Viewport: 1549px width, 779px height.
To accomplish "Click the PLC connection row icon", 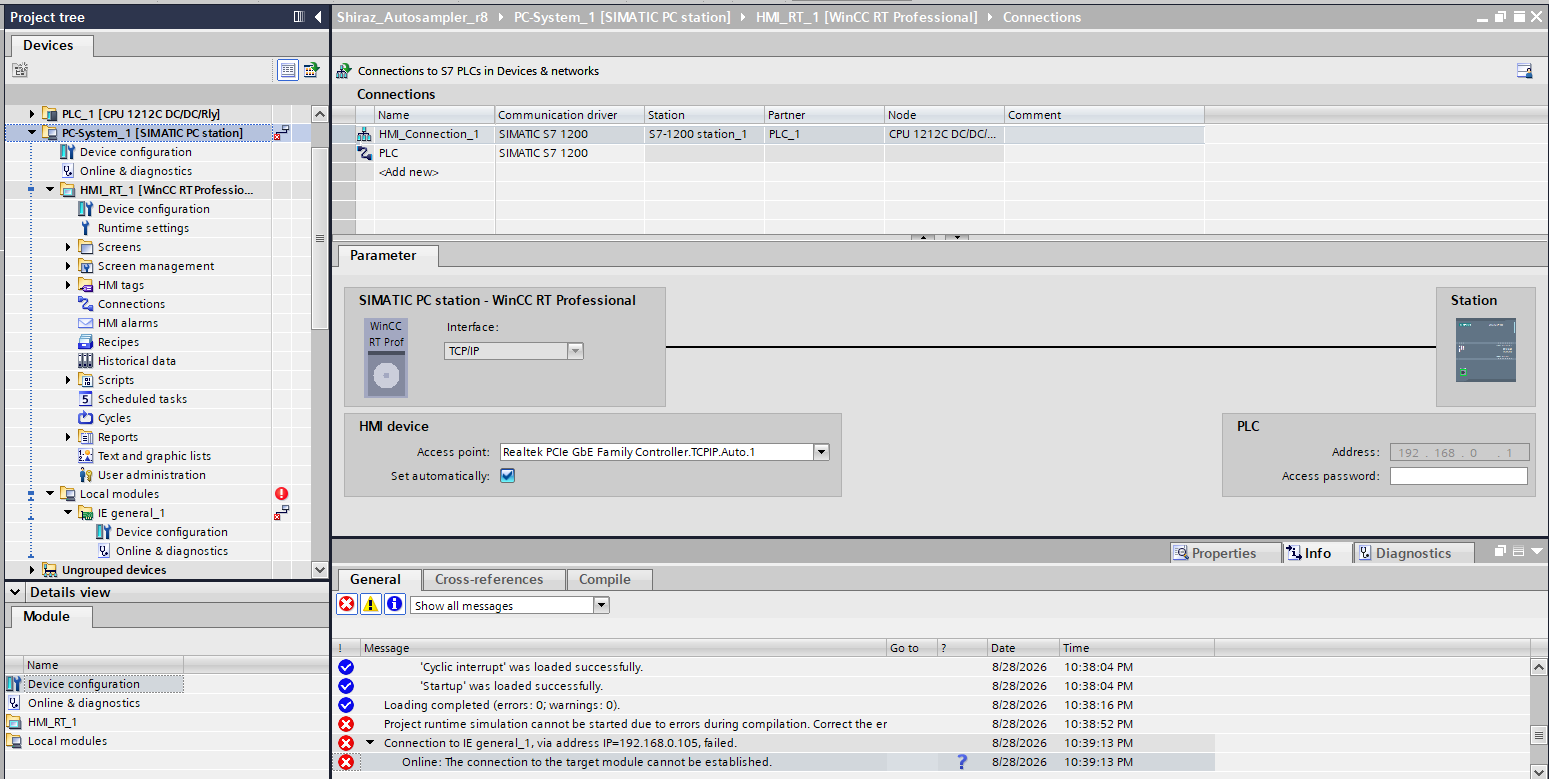I will click(365, 153).
